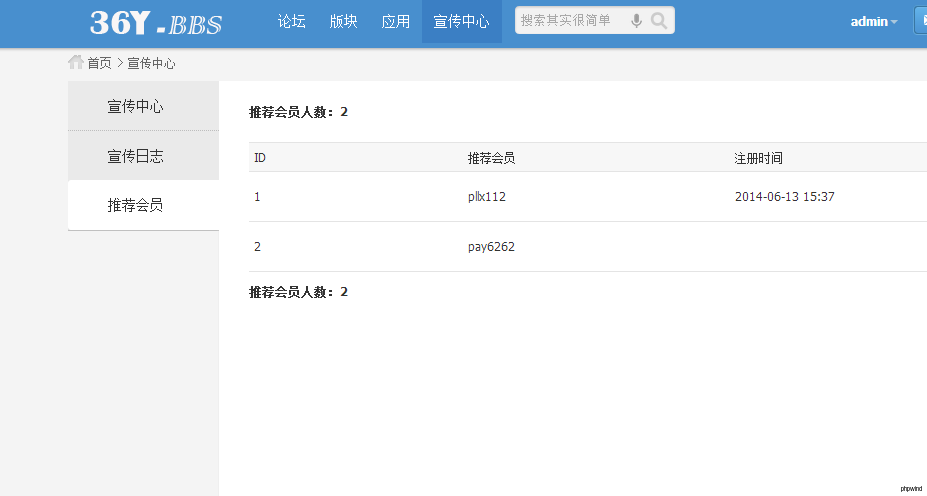
Task: Open the 应用 nav menu item
Action: pos(395,21)
